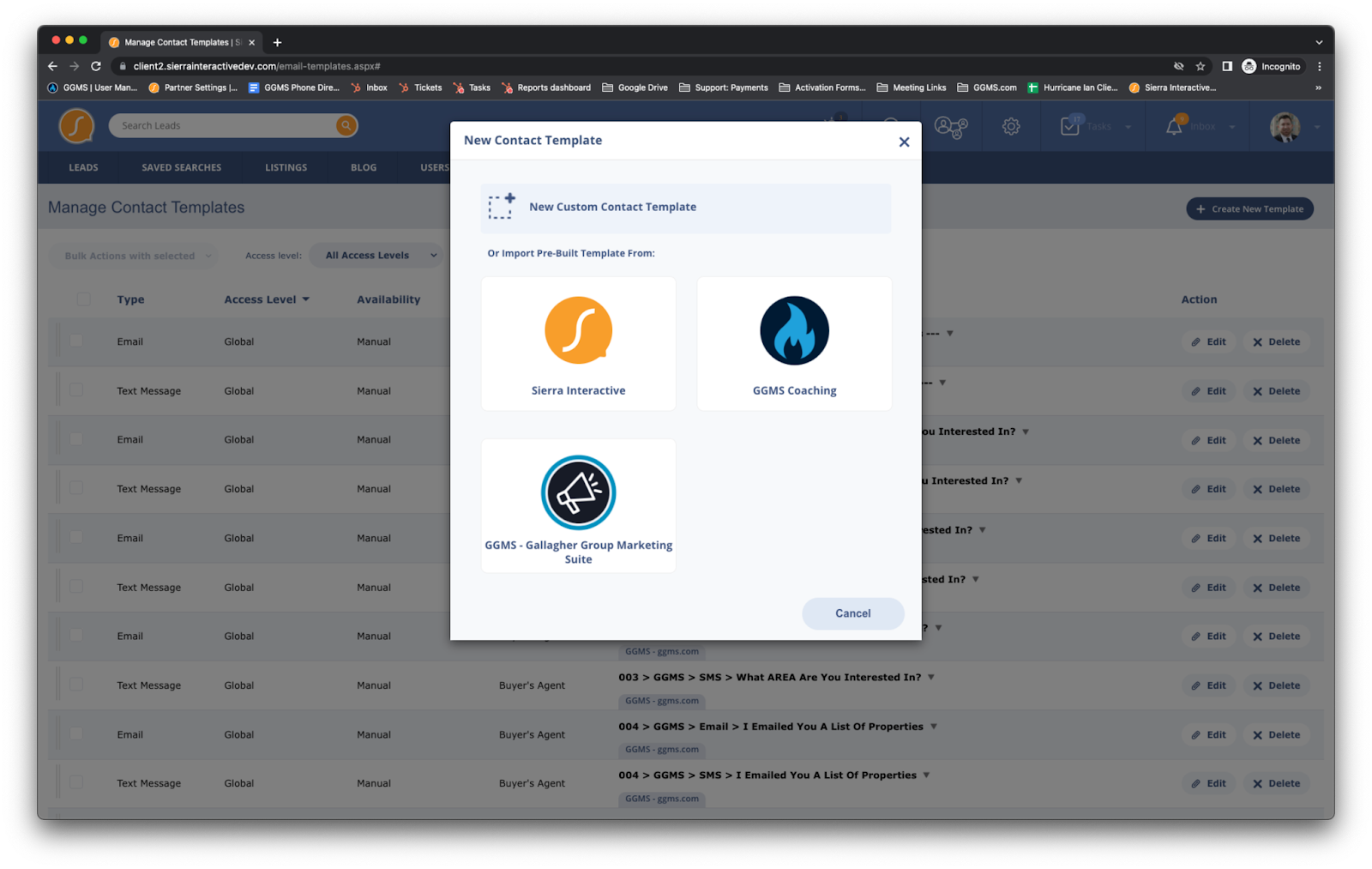1372x869 pixels.
Task: Open All Access Levels dropdown
Action: point(377,256)
